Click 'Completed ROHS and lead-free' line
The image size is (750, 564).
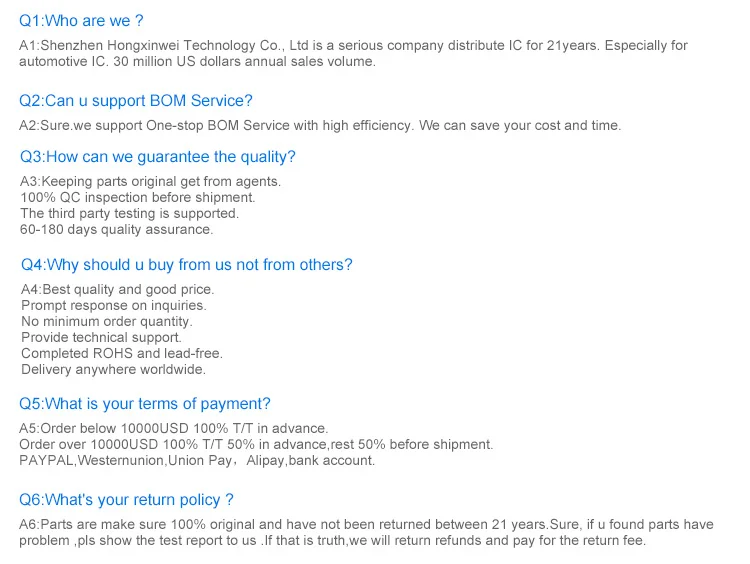(x=121, y=354)
